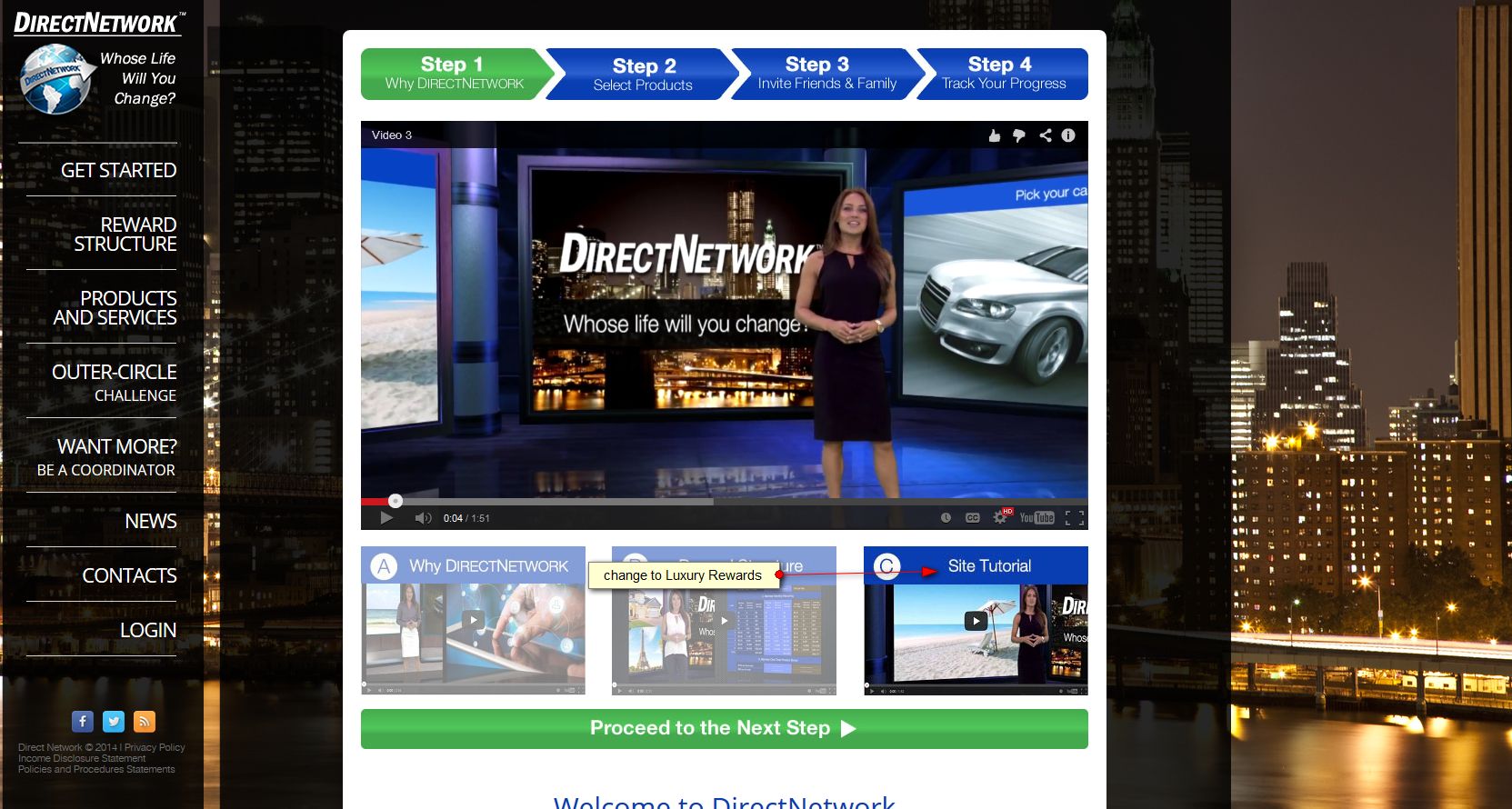The image size is (1512, 809).
Task: Click the YouTube logo in player
Action: click(x=1036, y=518)
